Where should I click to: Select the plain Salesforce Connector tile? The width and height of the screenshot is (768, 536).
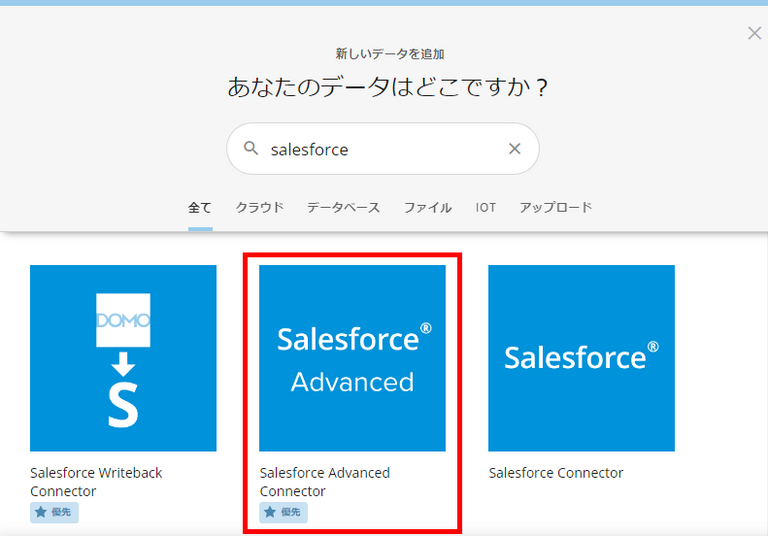(x=581, y=358)
